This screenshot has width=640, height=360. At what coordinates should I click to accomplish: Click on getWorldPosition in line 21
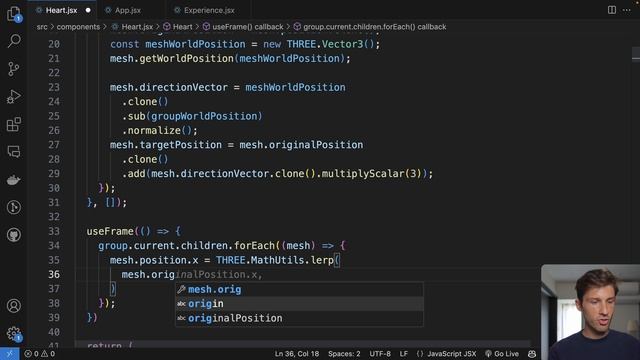coord(186,59)
